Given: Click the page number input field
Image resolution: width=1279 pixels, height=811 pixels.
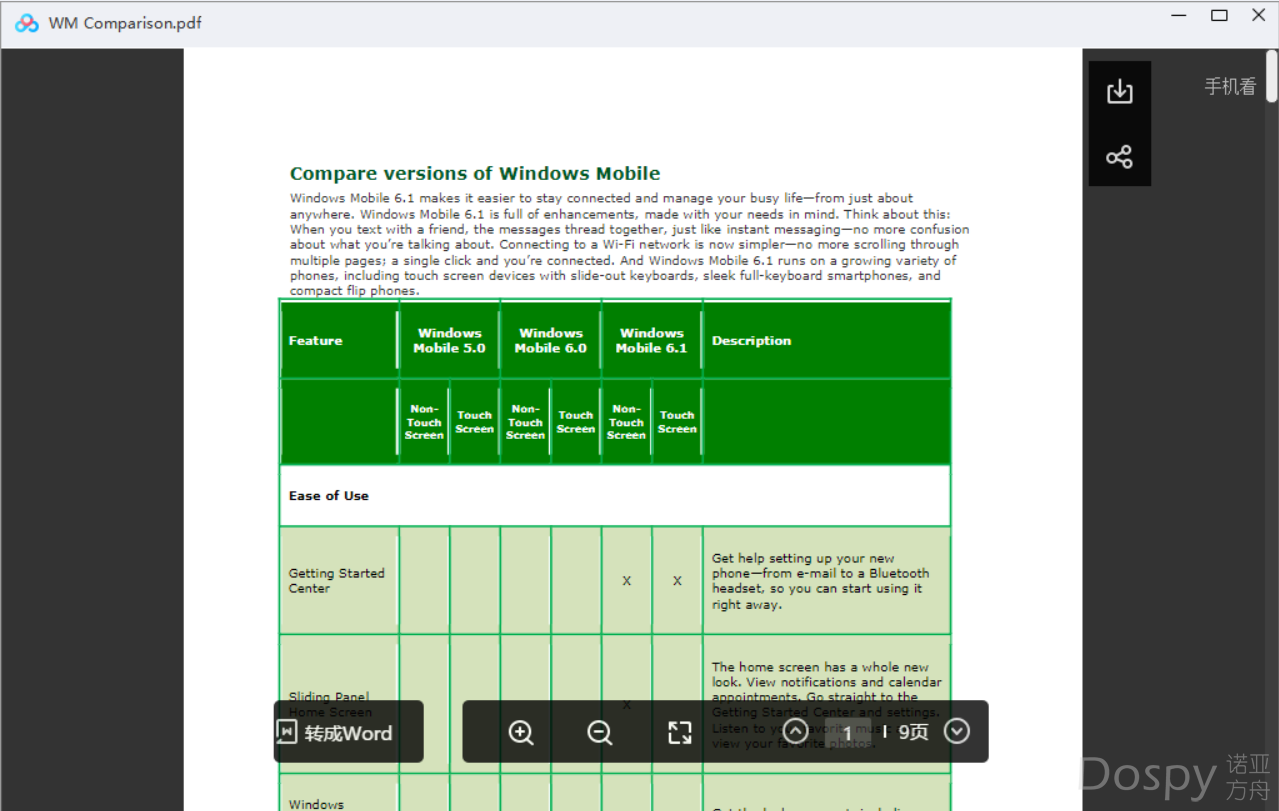Looking at the screenshot, I should coord(848,732).
